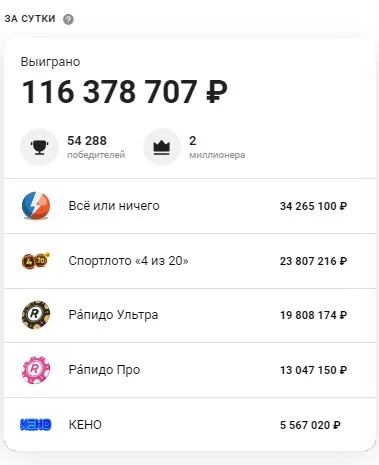This screenshot has height=465, width=379.
Task: Click the 13 047 150 ₽ amount
Action: pyautogui.click(x=313, y=370)
